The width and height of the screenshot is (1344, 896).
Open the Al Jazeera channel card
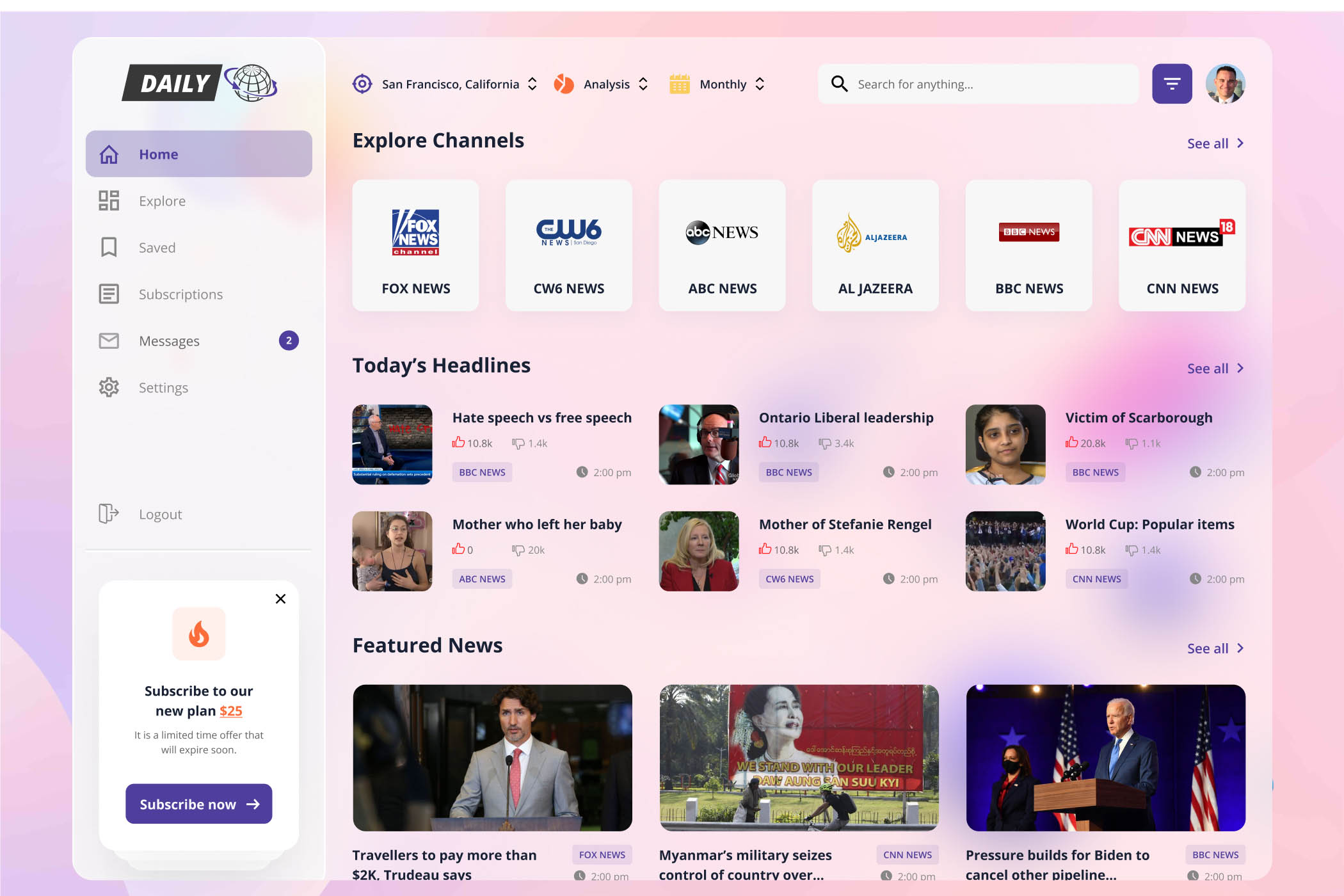click(875, 246)
